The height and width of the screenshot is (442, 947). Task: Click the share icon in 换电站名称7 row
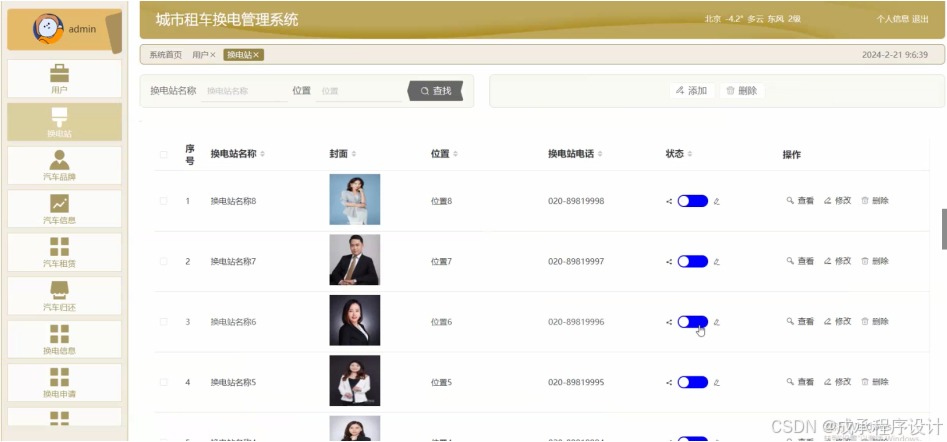pos(669,261)
